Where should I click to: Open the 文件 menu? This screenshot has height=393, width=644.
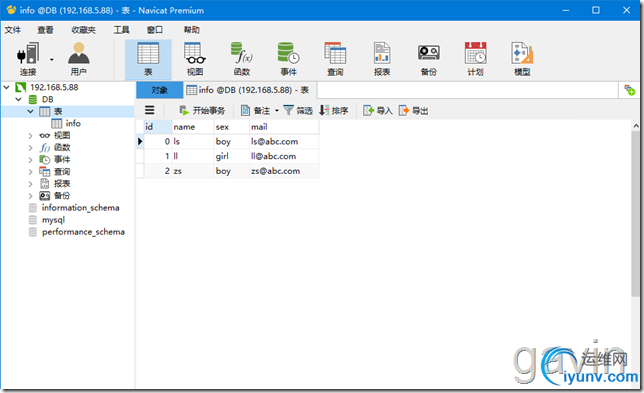point(13,30)
